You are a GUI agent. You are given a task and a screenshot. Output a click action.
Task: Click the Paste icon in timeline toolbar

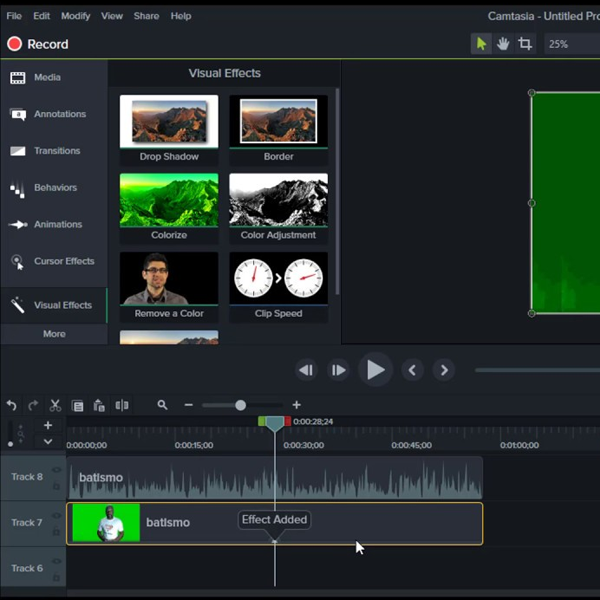pyautogui.click(x=99, y=405)
